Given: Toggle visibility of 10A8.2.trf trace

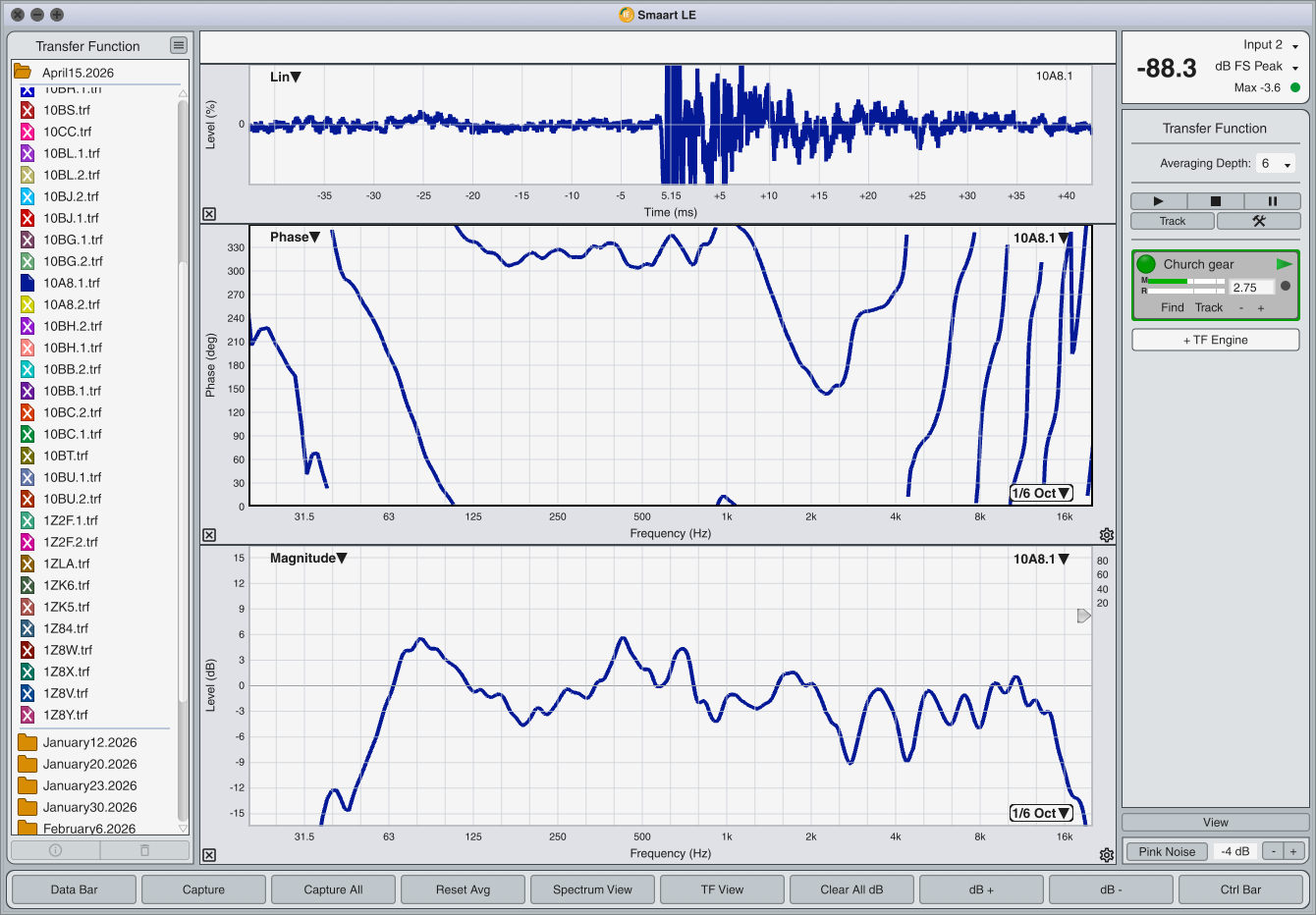Looking at the screenshot, I should click(27, 304).
